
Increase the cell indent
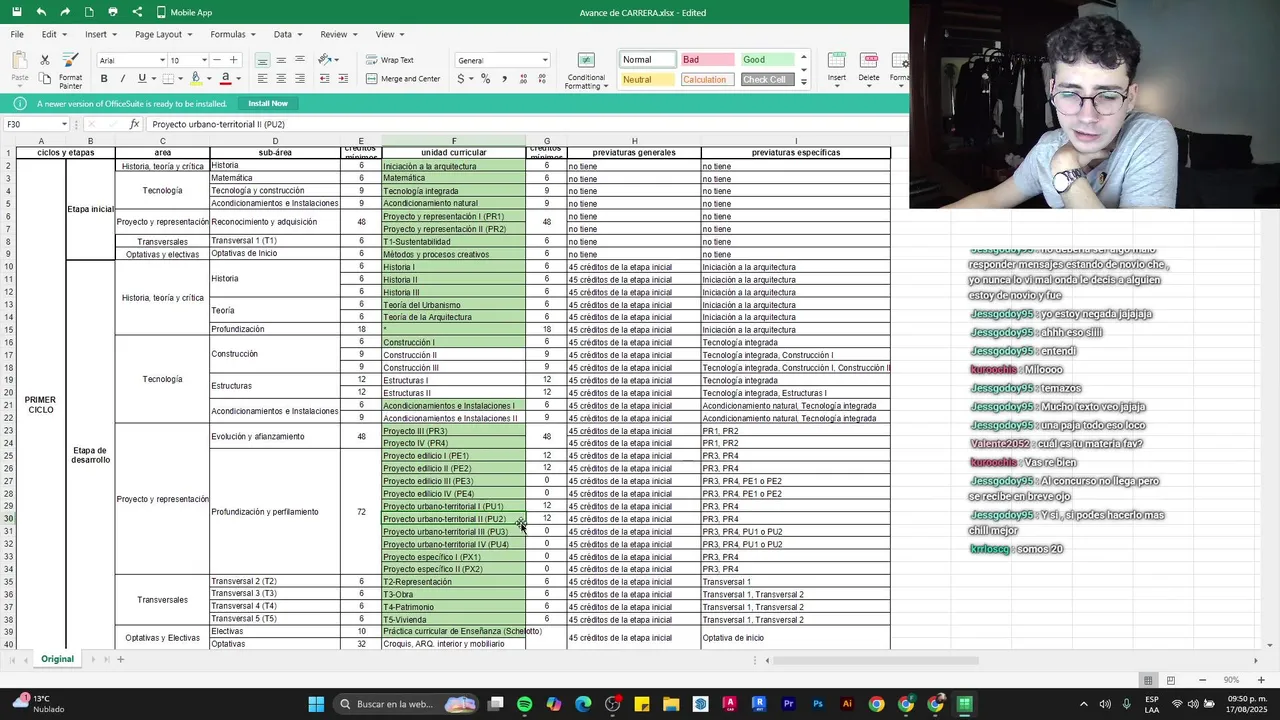point(343,78)
